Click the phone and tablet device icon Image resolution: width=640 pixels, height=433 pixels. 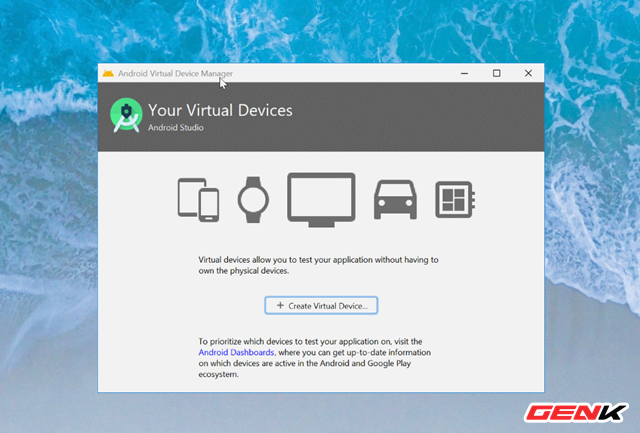198,200
